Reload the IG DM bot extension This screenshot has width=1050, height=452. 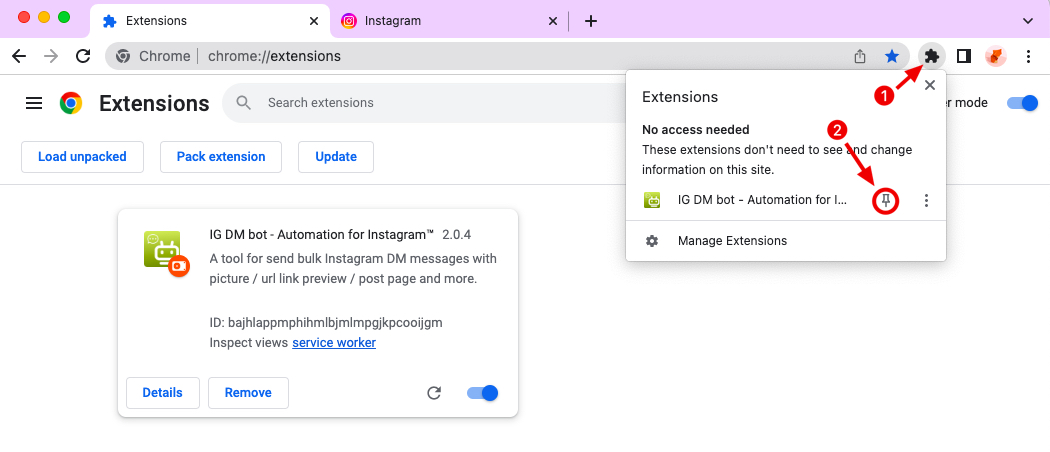coord(434,393)
